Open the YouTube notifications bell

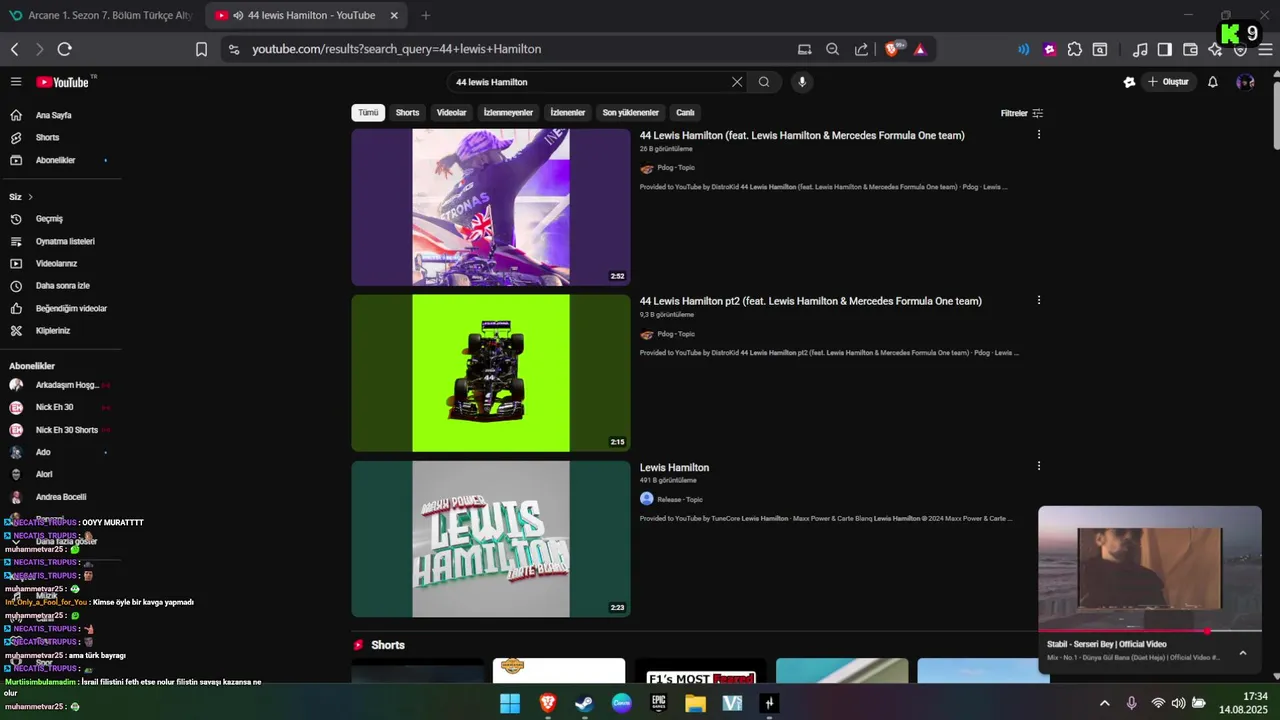(x=1212, y=82)
